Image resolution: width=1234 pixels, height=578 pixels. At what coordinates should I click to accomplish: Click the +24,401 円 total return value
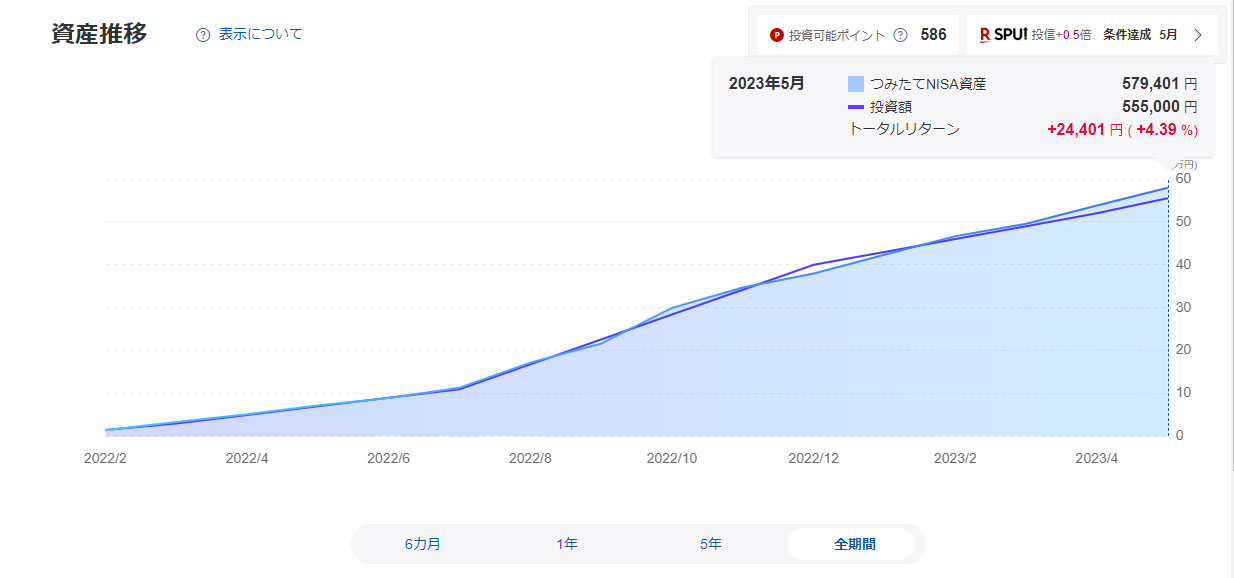(1084, 130)
